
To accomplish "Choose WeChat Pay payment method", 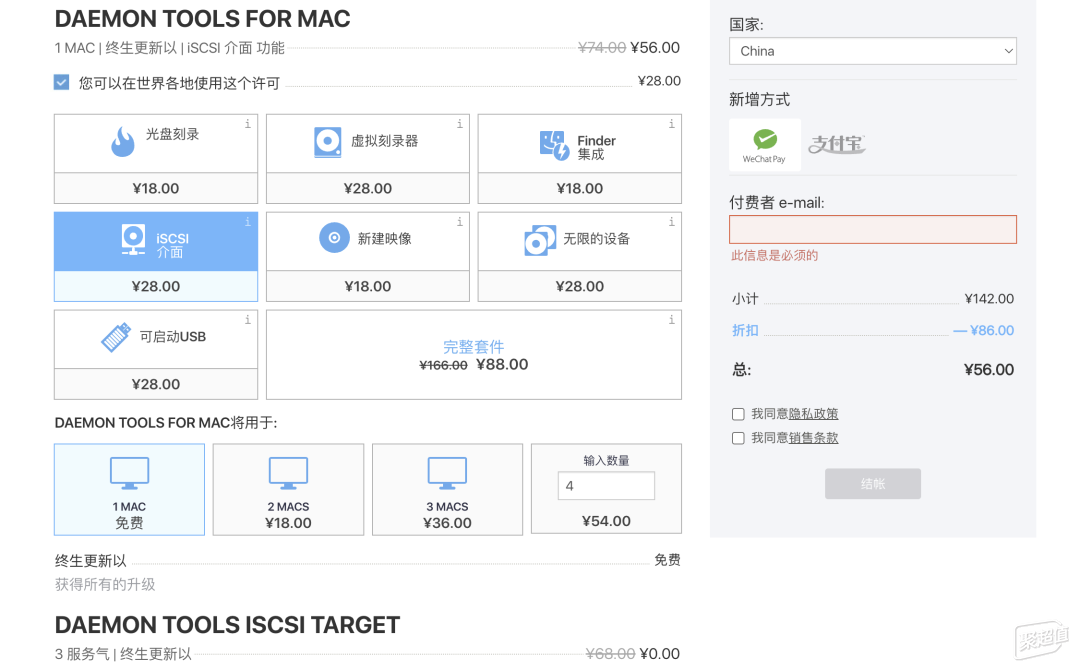I will point(765,145).
